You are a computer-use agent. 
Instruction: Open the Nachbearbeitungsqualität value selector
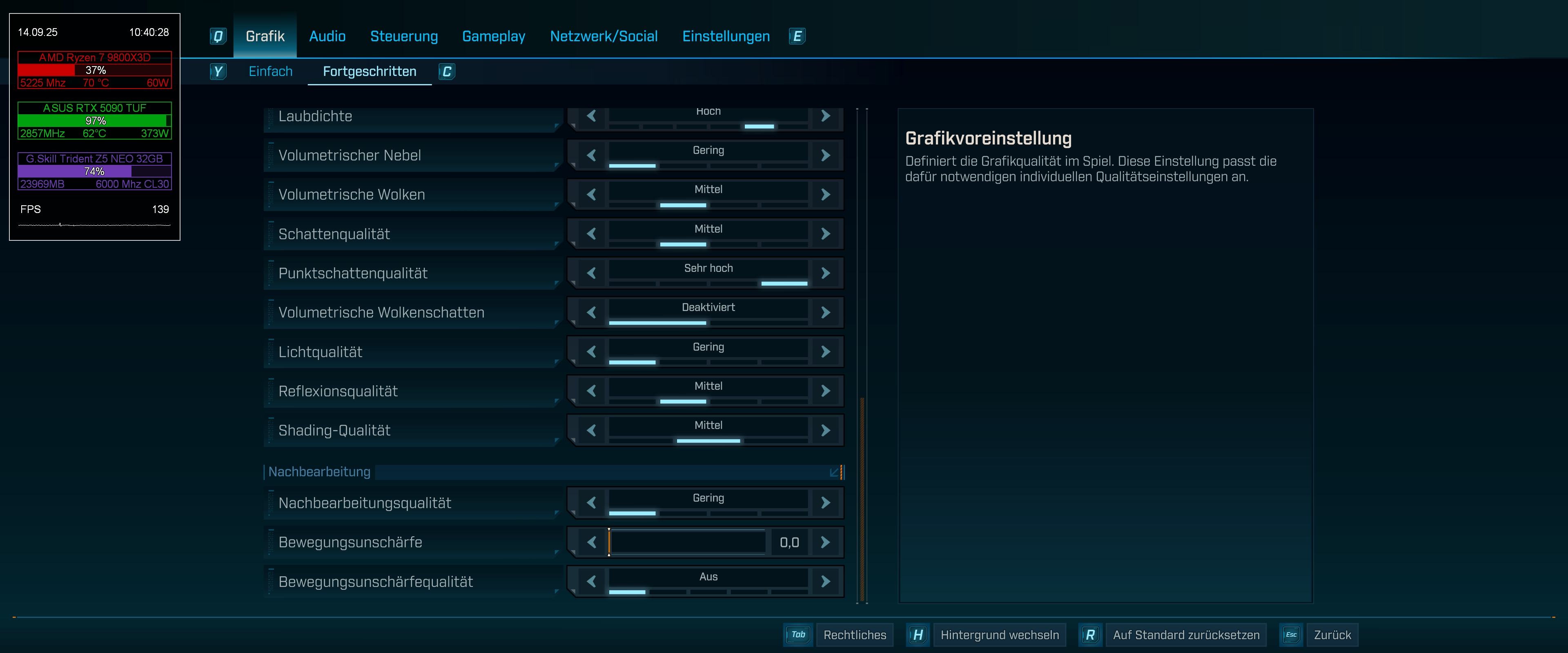point(708,498)
